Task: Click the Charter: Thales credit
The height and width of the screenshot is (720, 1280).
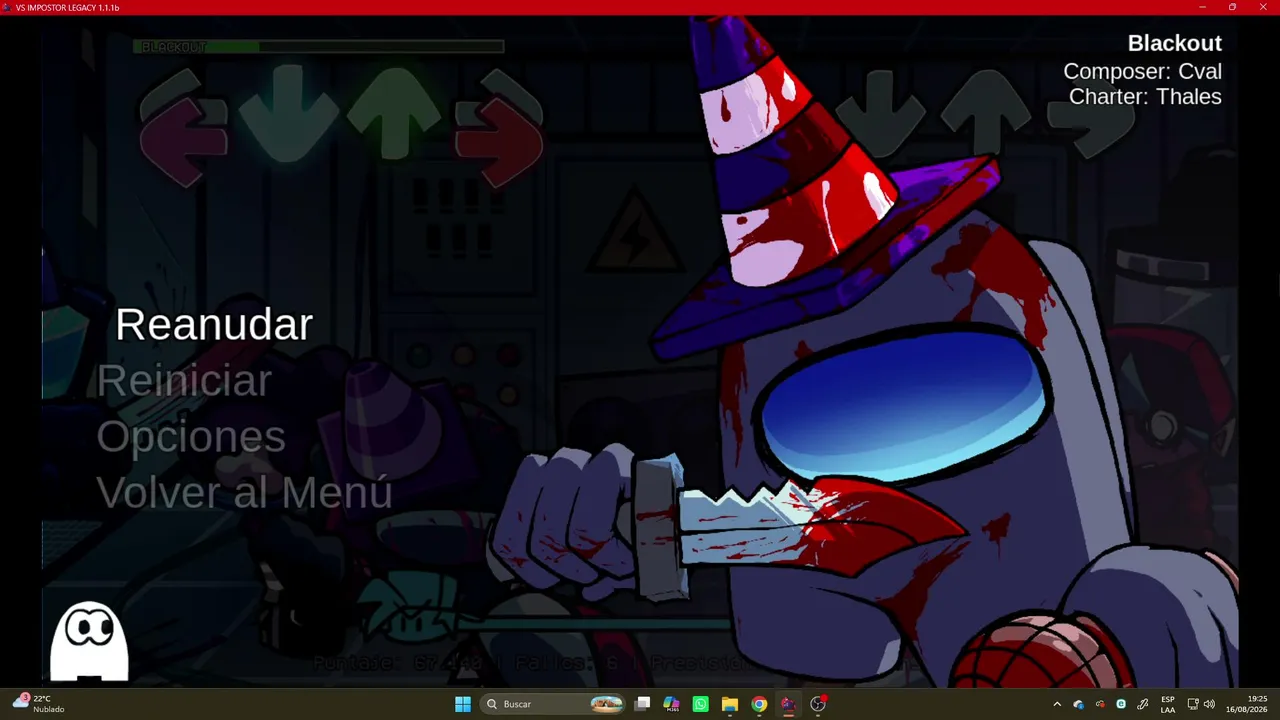Action: tap(1145, 97)
